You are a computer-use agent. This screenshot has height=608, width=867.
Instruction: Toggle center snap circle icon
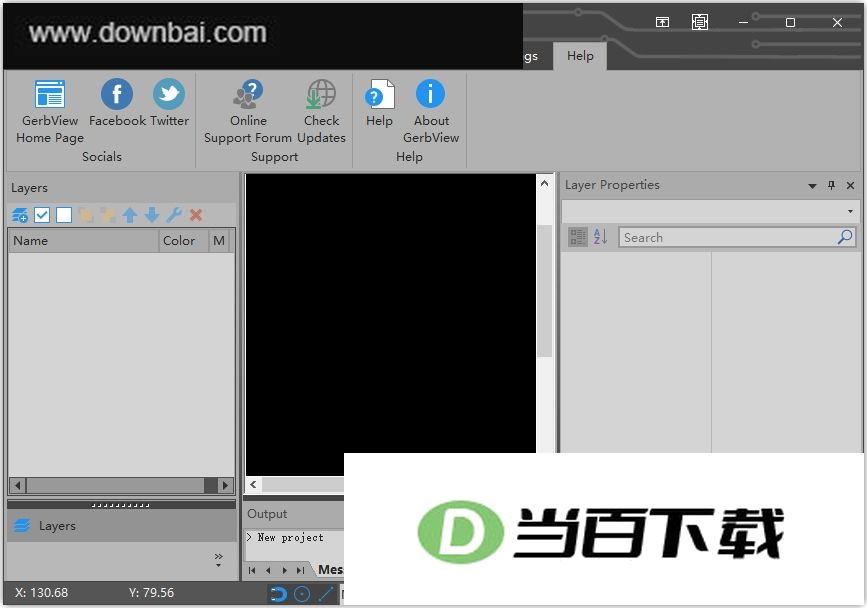pos(302,594)
